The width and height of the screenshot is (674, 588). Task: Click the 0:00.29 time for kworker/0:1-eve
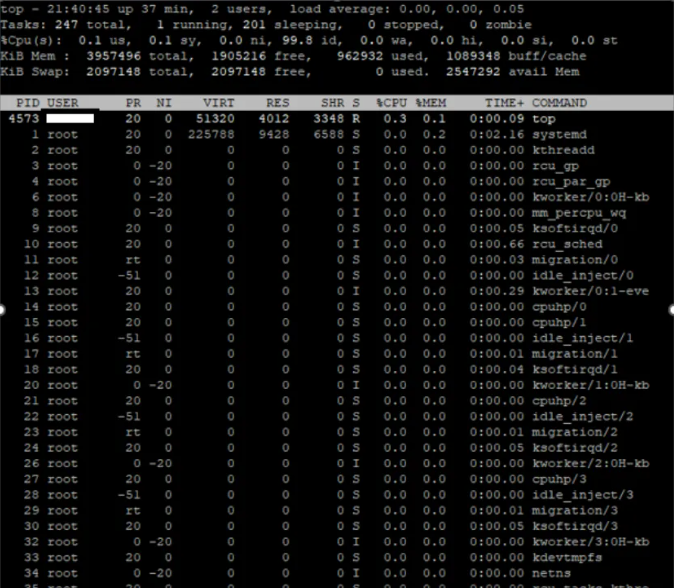pos(496,291)
